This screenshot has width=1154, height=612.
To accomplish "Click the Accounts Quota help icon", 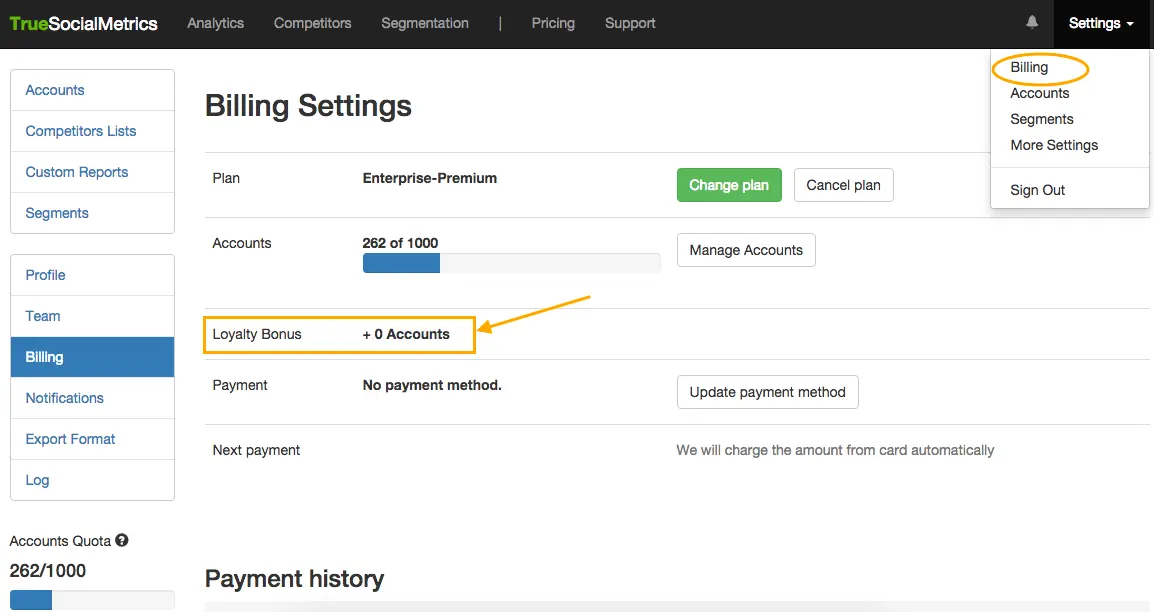I will pos(122,541).
